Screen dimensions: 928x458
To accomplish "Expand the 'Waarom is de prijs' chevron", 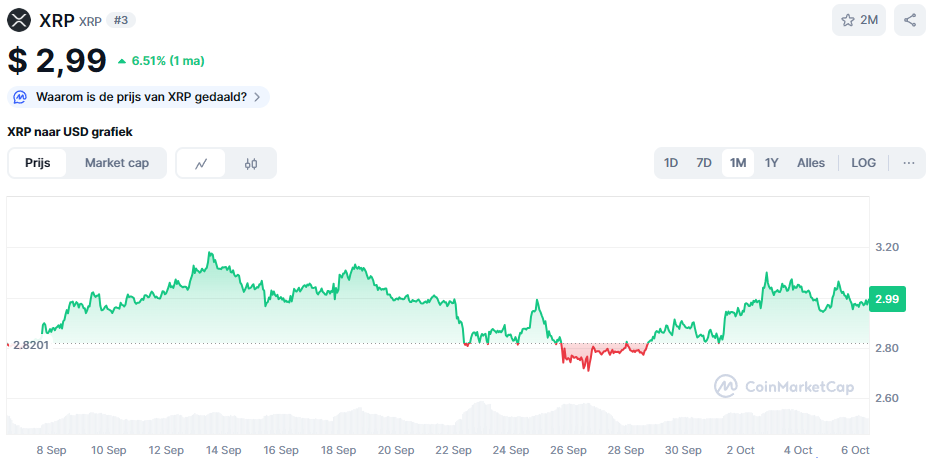I will point(257,97).
